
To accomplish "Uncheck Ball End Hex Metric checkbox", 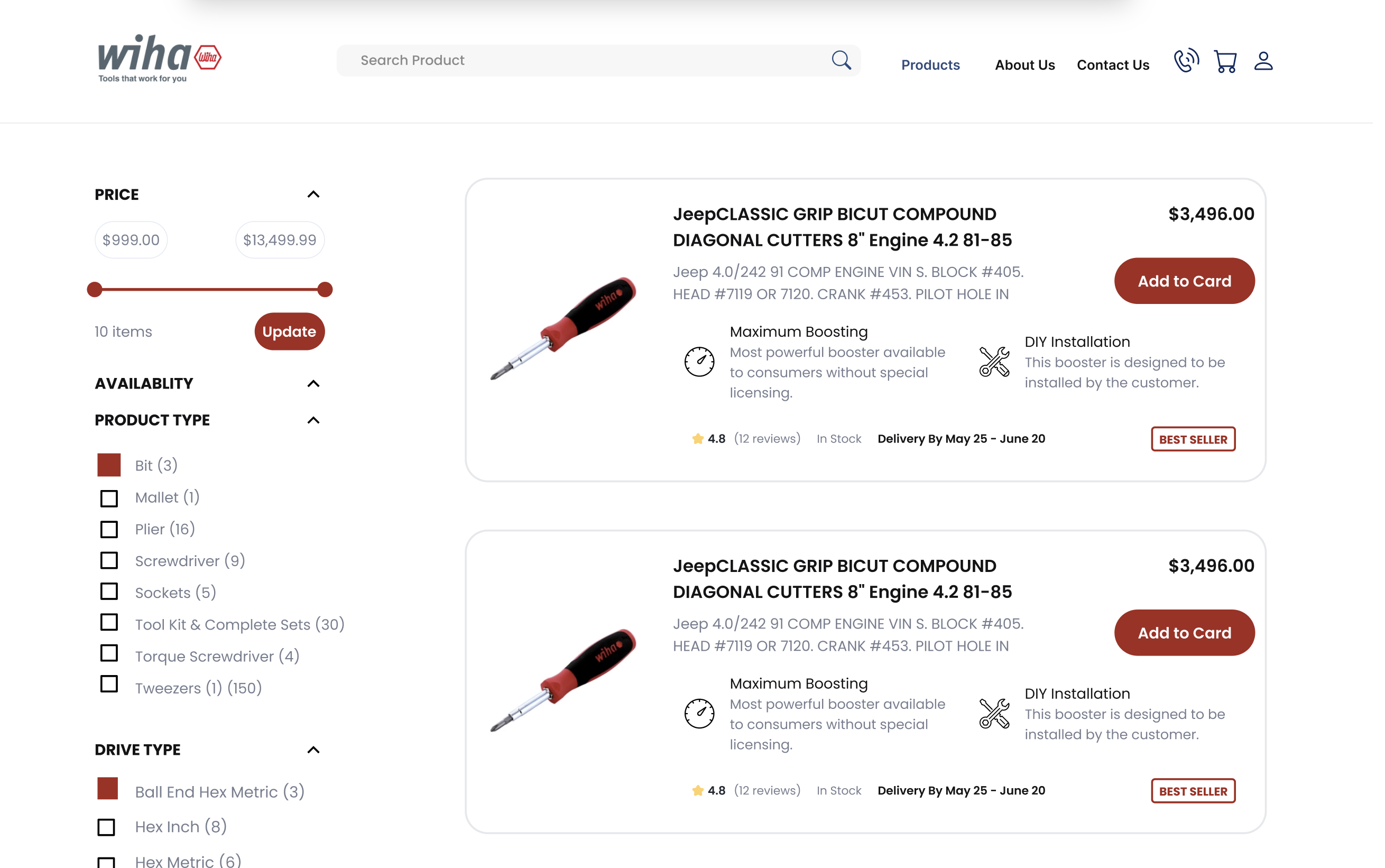I will click(x=107, y=788).
